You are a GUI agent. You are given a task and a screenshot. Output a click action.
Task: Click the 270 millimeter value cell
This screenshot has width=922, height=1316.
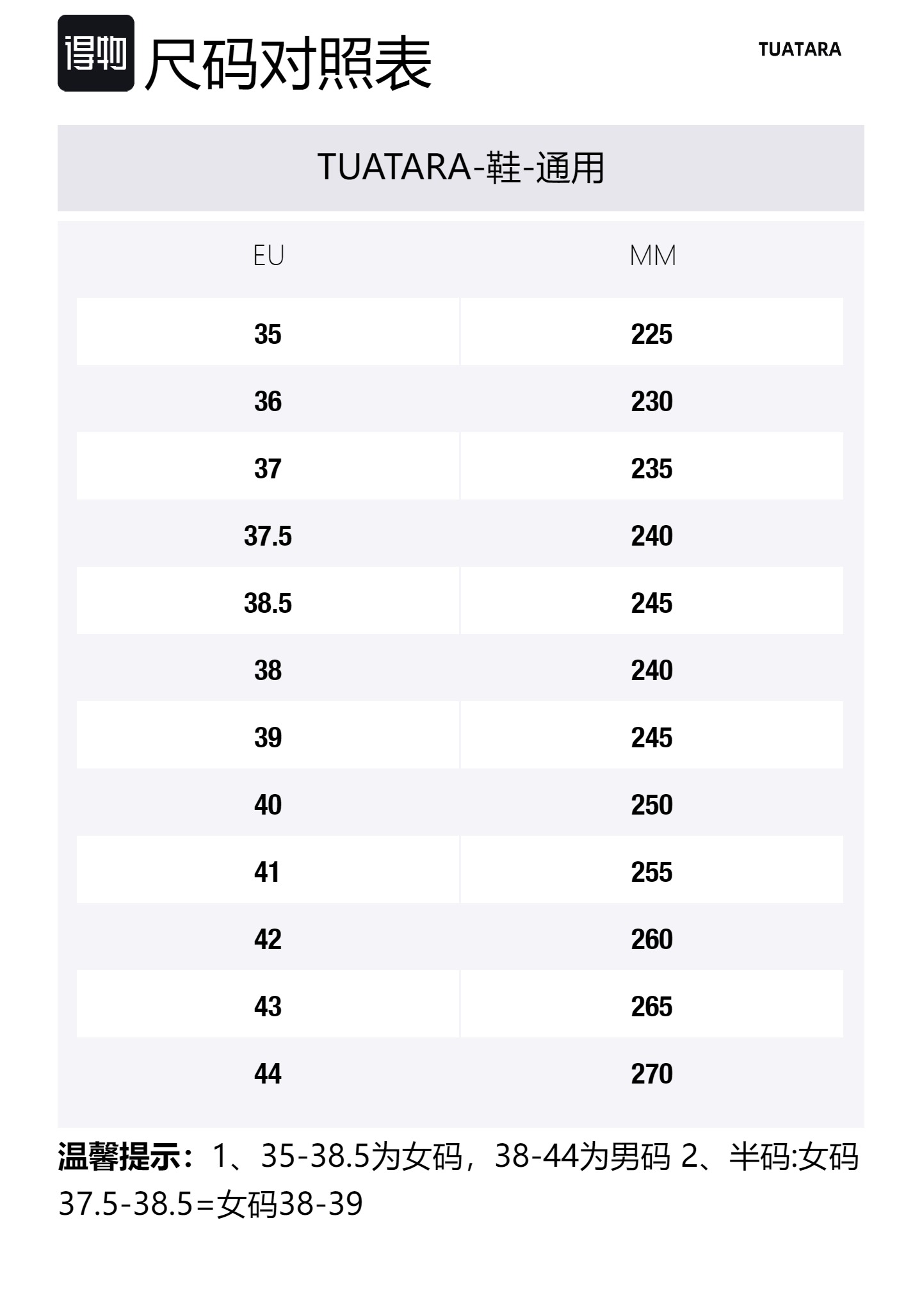pos(651,1074)
